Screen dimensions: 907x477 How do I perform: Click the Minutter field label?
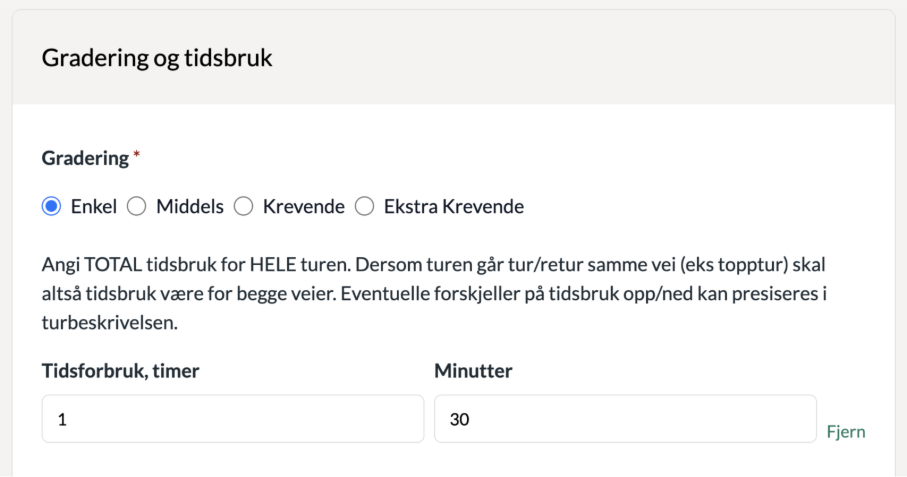click(472, 370)
